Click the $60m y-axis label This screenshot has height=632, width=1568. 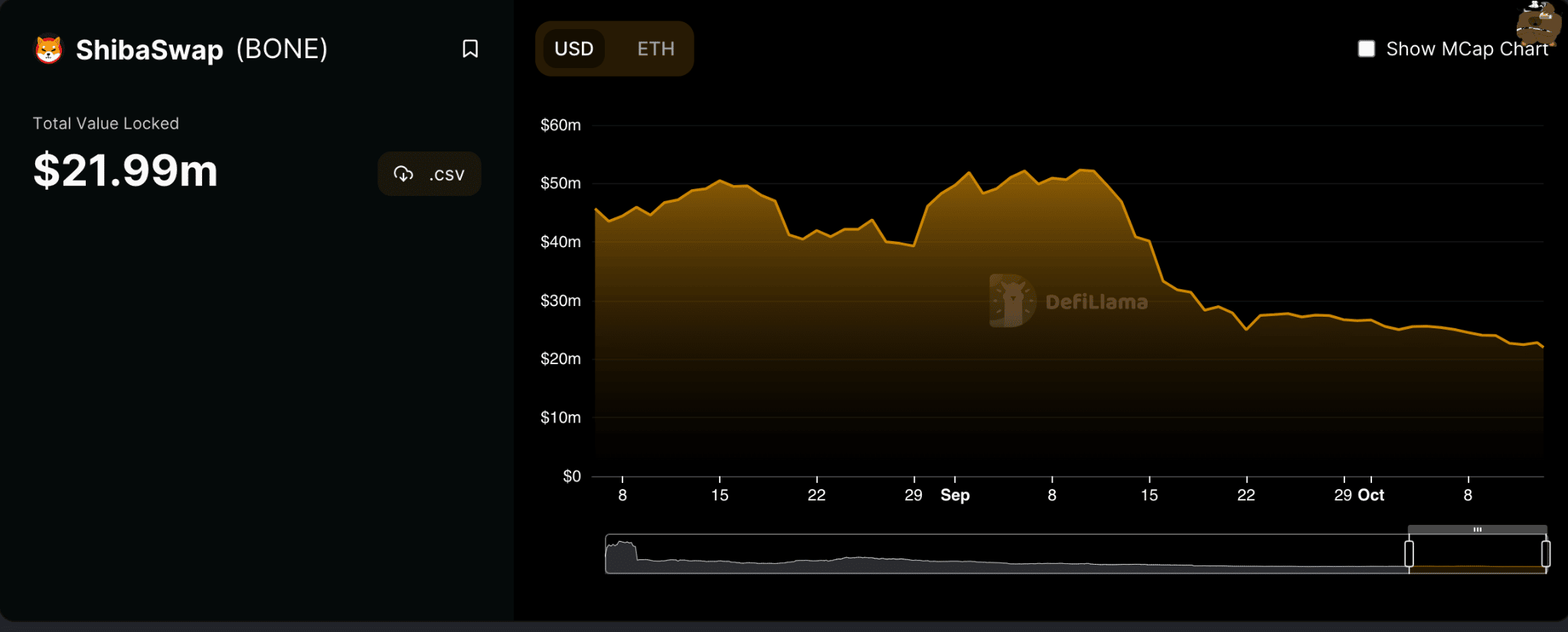560,125
